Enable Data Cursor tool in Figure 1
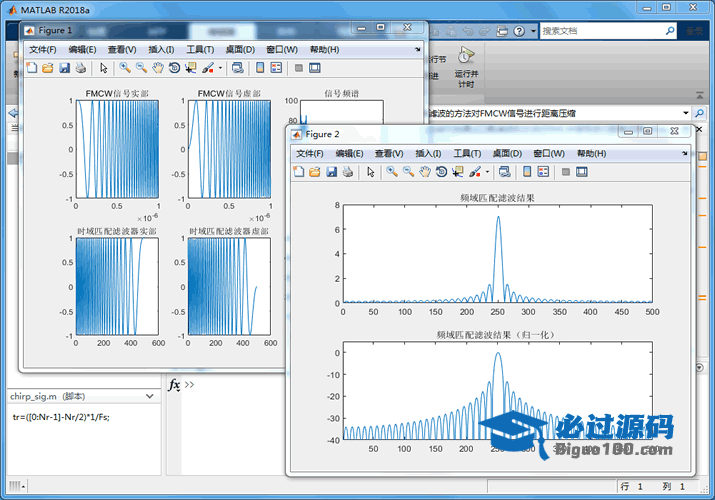Screen dimensions: 715x500 click(191, 68)
